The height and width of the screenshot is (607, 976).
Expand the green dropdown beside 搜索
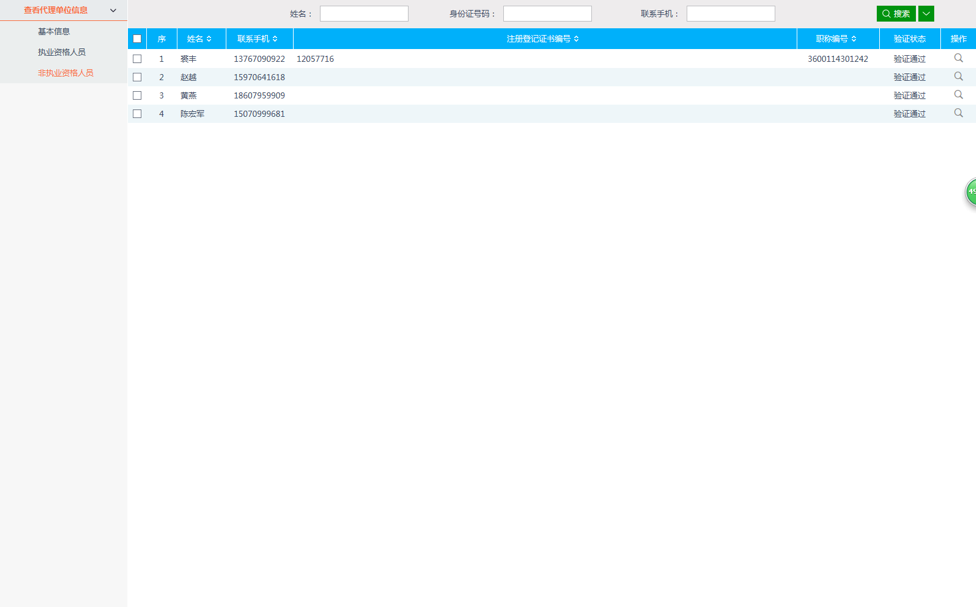[x=926, y=14]
